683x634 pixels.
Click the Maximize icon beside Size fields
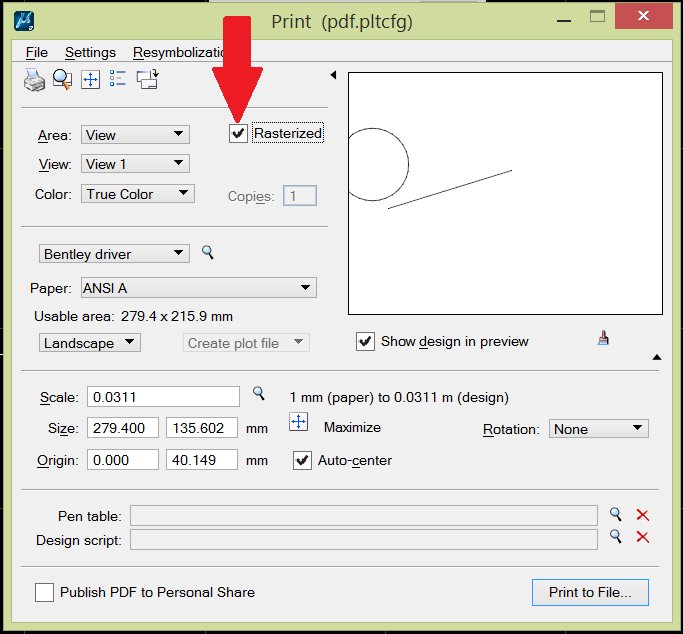tap(298, 422)
